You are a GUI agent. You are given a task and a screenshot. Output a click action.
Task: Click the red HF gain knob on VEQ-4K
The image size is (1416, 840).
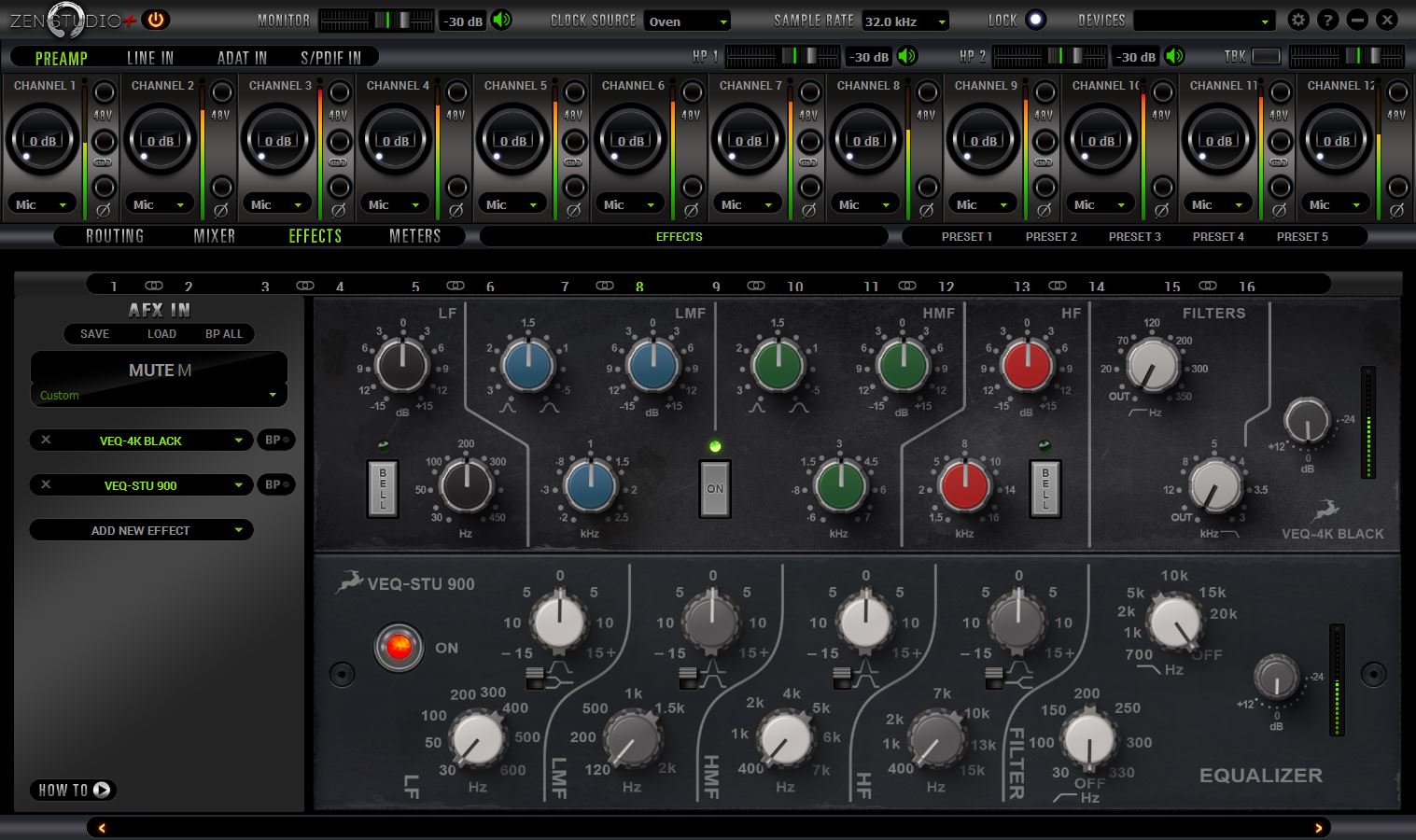click(x=1027, y=365)
